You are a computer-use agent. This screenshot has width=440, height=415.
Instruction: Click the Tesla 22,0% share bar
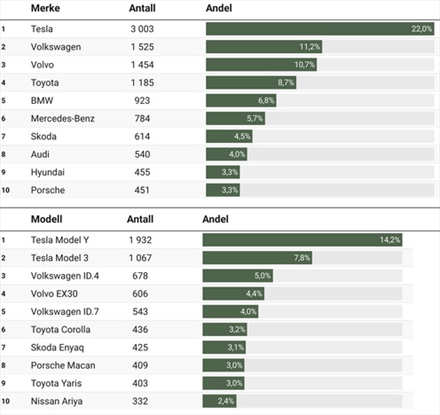[320, 29]
